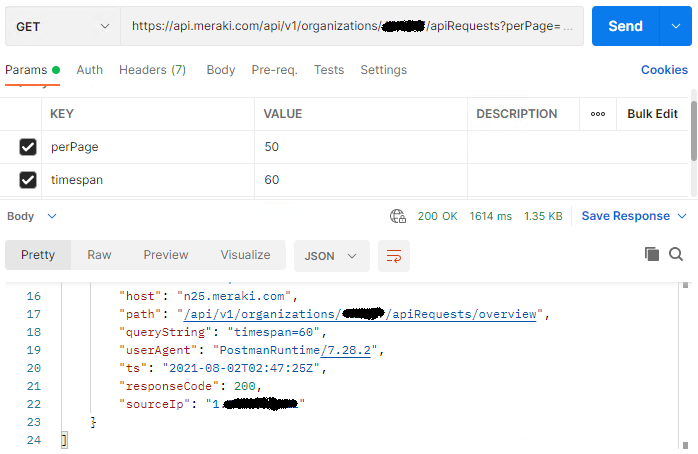698x454 pixels.
Task: Click Bulk Edit in params table
Action: click(x=652, y=114)
